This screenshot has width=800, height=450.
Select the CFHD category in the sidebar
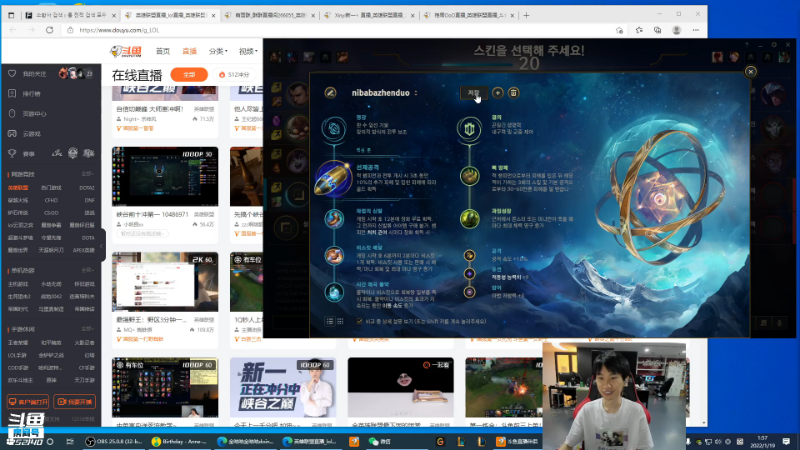[51, 200]
